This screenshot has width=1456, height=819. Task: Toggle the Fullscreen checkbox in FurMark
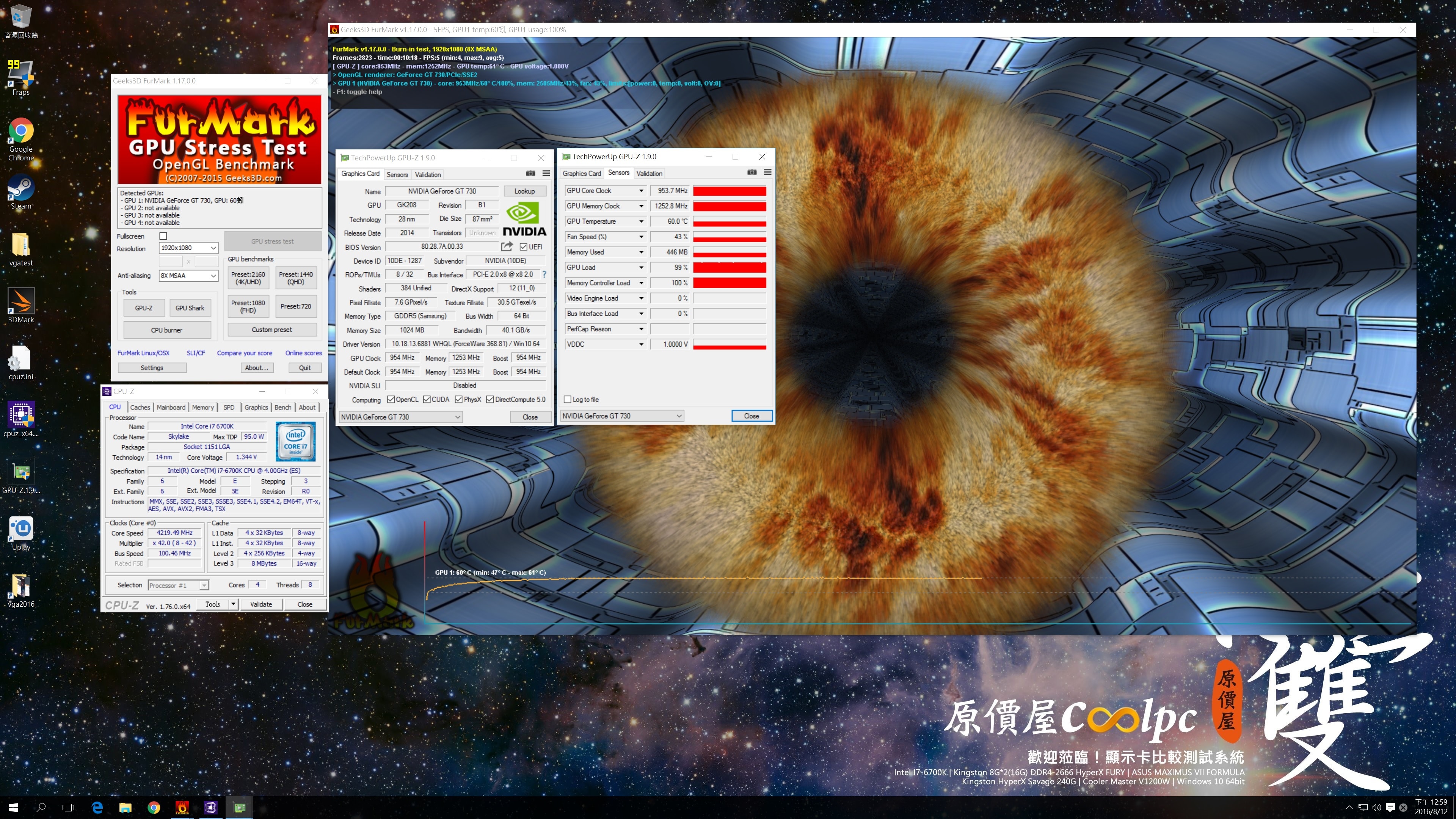coord(163,236)
